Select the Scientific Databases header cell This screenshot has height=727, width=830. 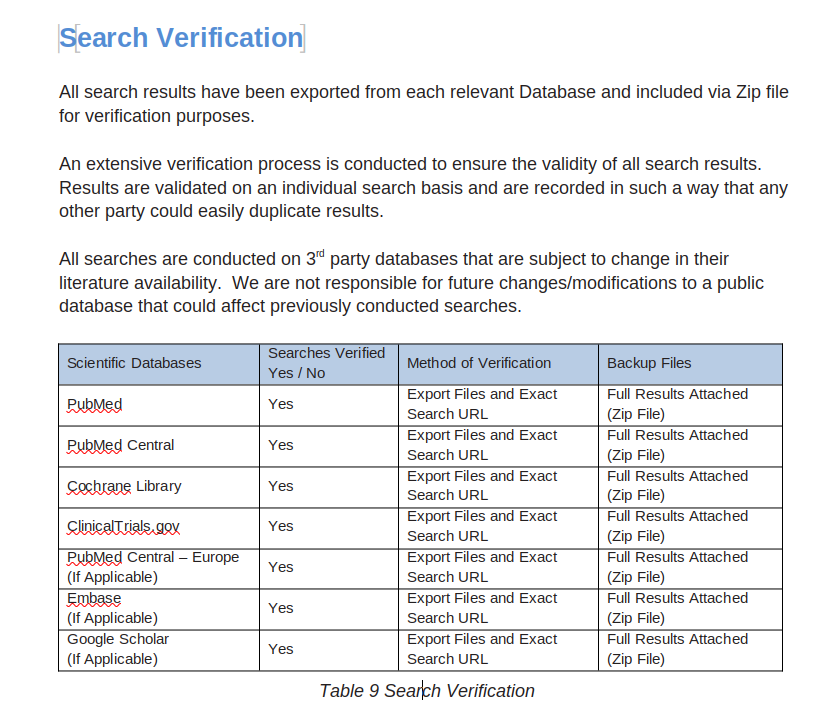[x=134, y=363]
